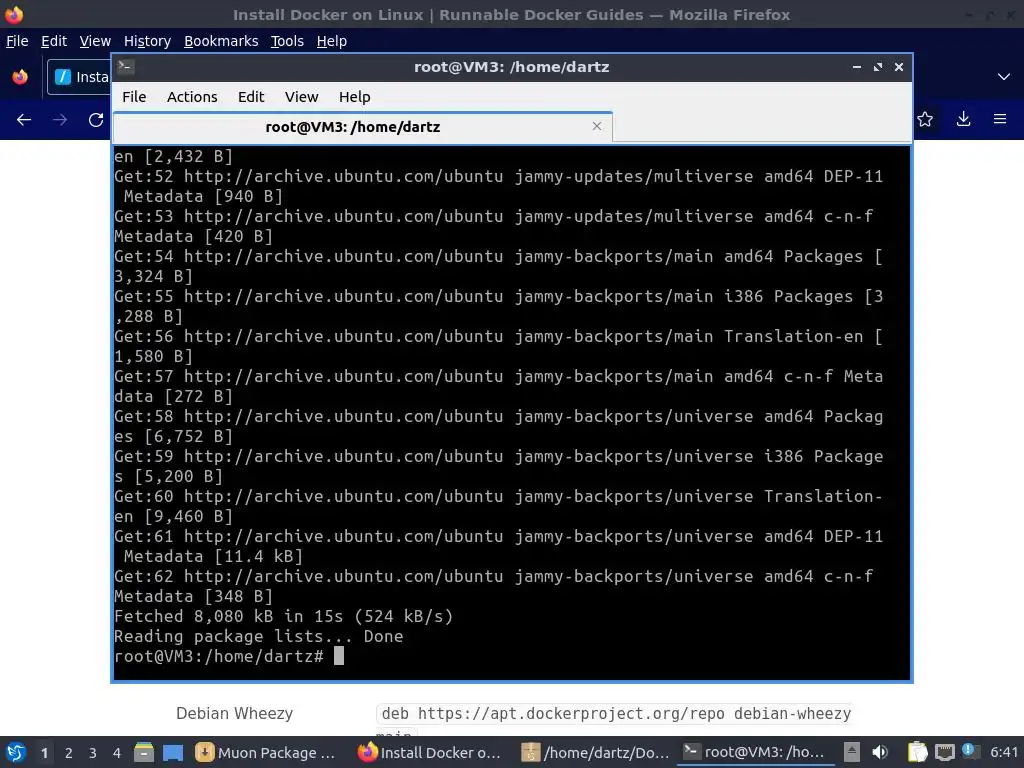Open Firefox Bookmarks menu

(x=221, y=41)
